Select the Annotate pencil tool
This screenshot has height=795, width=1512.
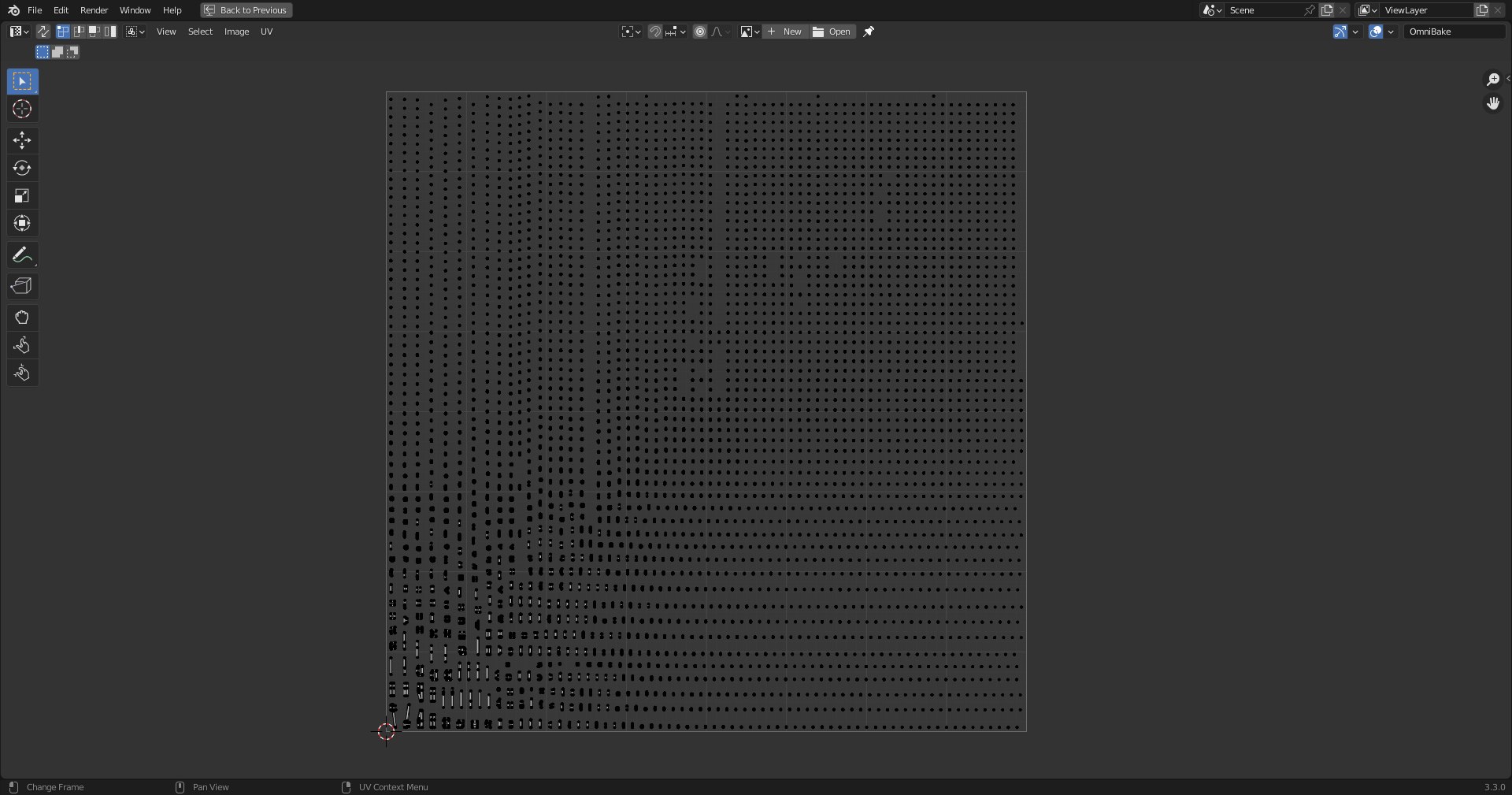click(22, 254)
